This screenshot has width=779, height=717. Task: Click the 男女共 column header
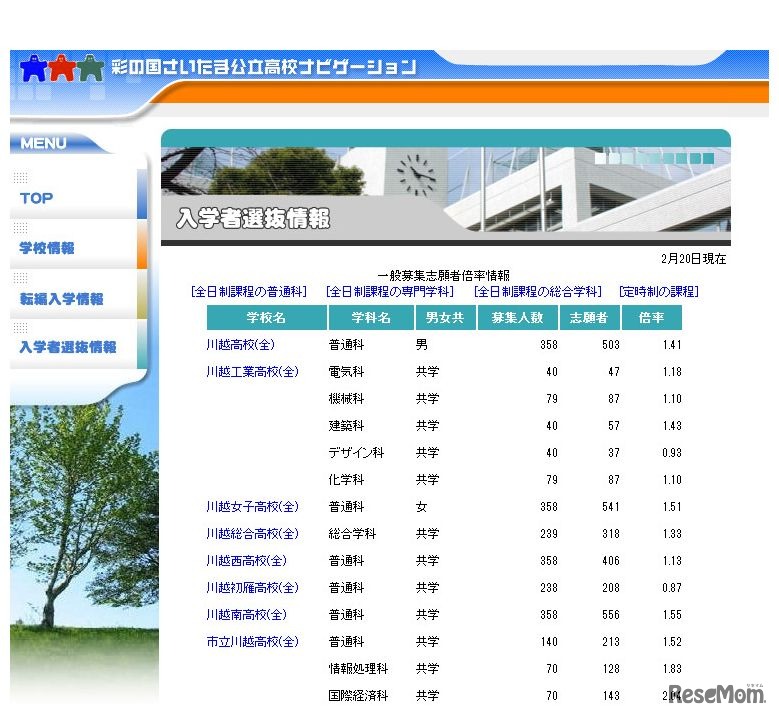(445, 318)
